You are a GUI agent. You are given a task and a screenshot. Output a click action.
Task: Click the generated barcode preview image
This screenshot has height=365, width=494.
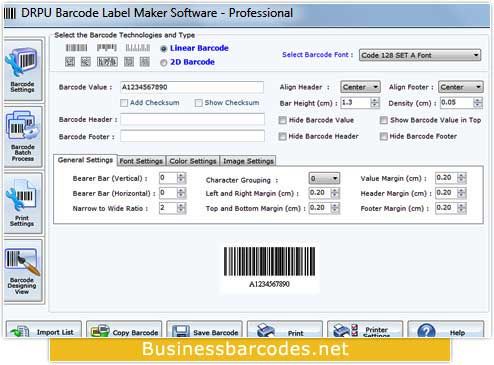(269, 267)
